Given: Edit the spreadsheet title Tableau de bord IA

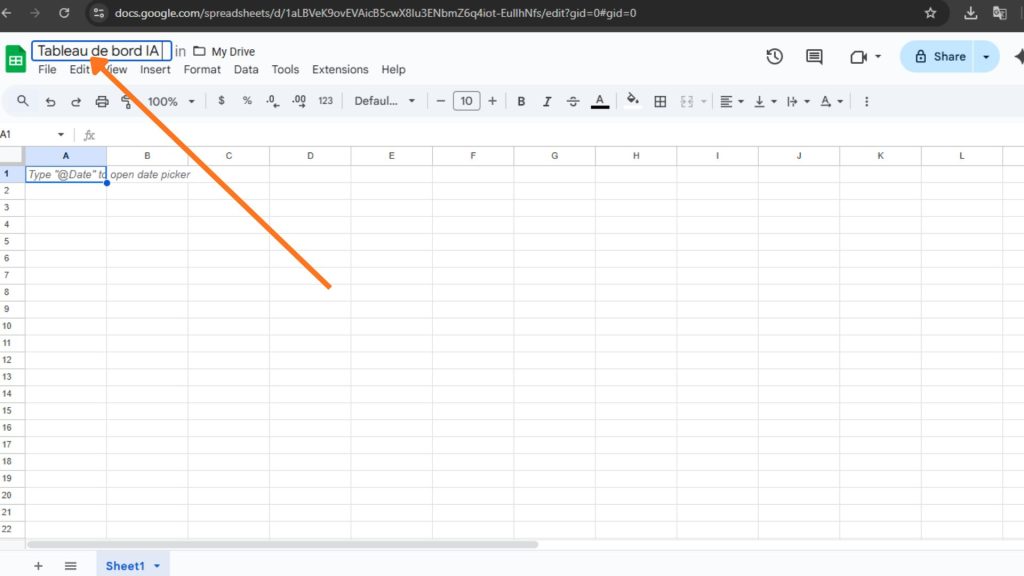Looking at the screenshot, I should pyautogui.click(x=100, y=50).
